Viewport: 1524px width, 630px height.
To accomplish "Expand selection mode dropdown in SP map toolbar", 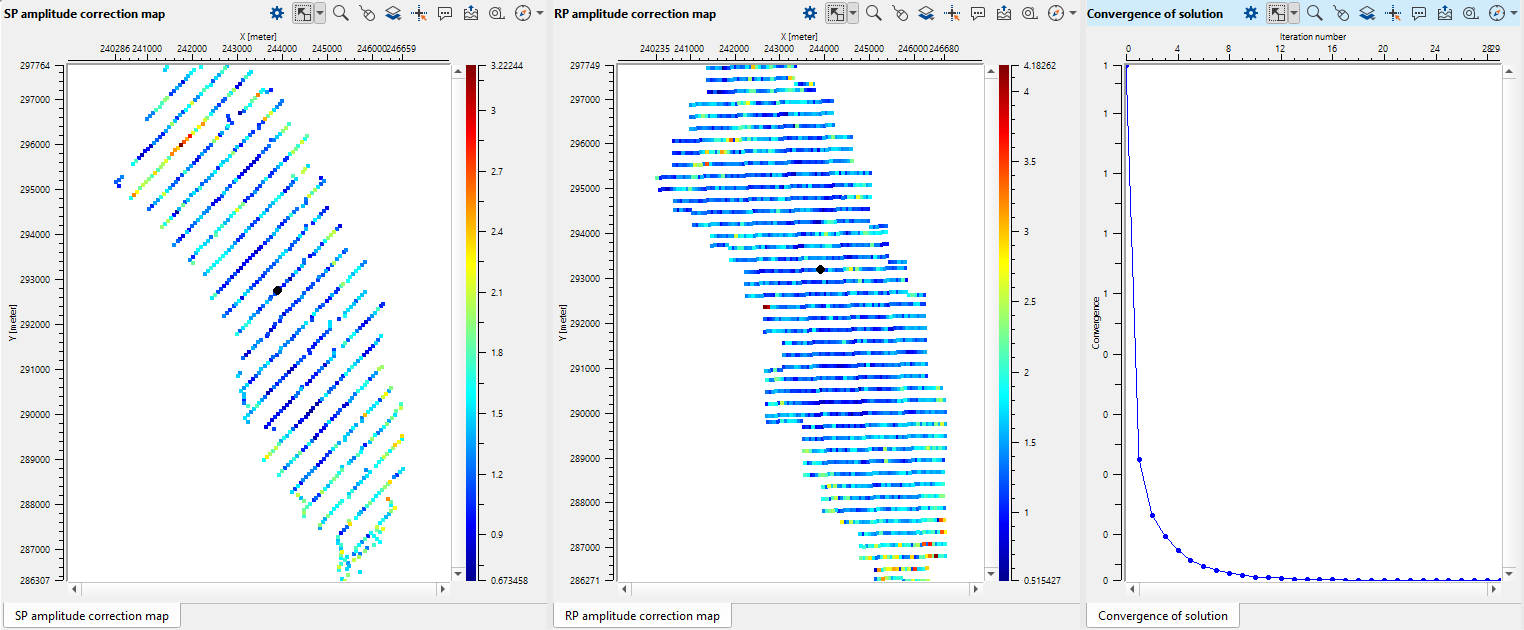I will click(320, 13).
